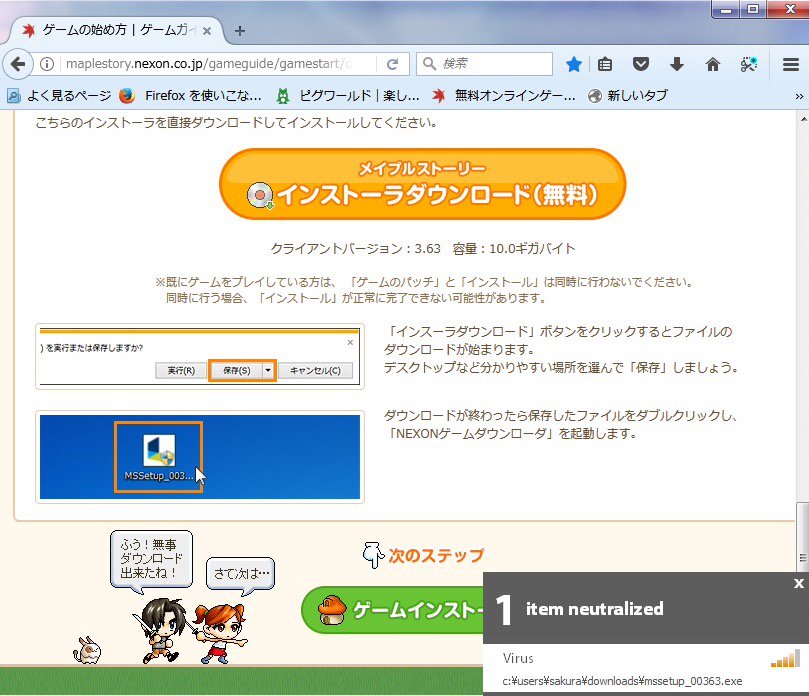This screenshot has height=696, width=809.
Task: Open the ピグワールド bookmark
Action: 348,96
